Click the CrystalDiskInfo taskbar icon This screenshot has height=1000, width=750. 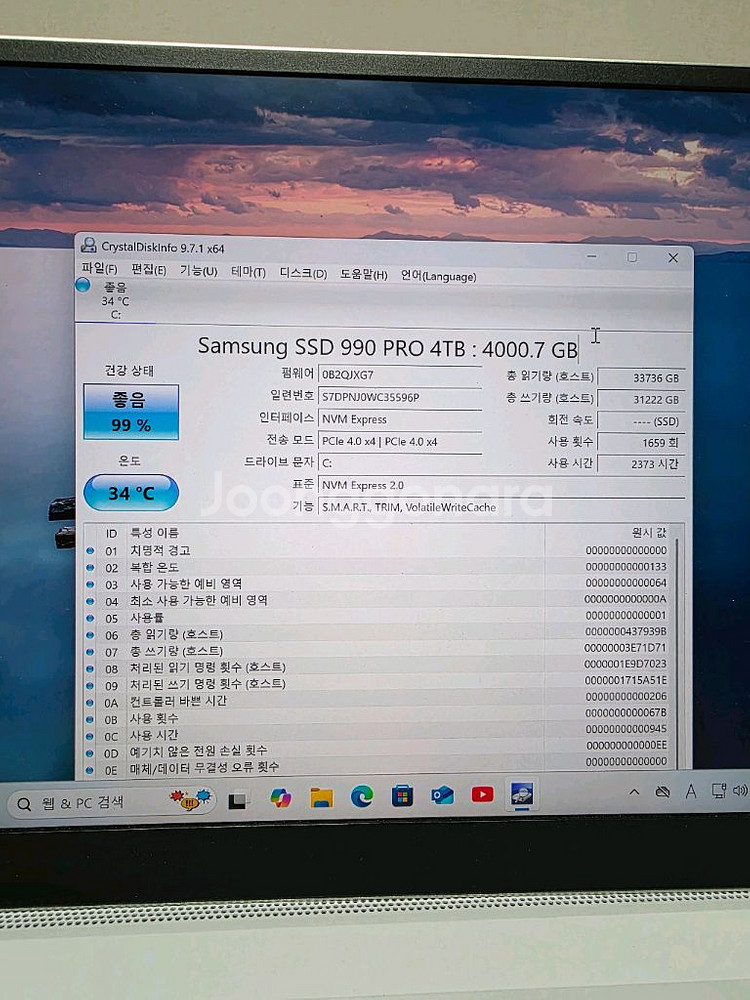click(x=522, y=793)
